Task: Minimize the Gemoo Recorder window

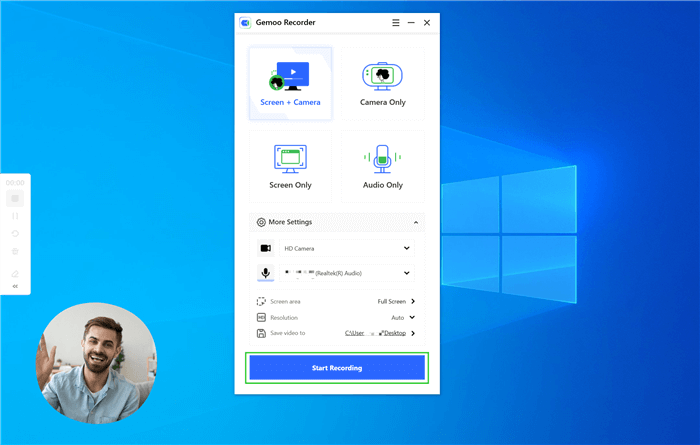Action: tap(411, 22)
